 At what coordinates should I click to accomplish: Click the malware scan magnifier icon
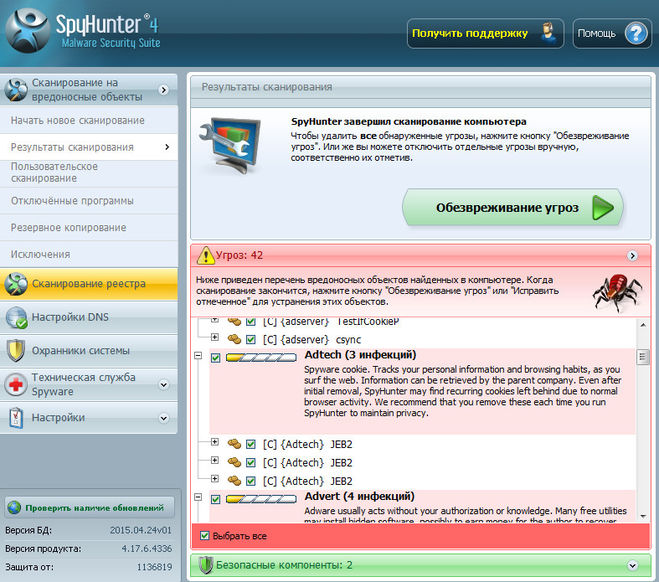(x=16, y=89)
